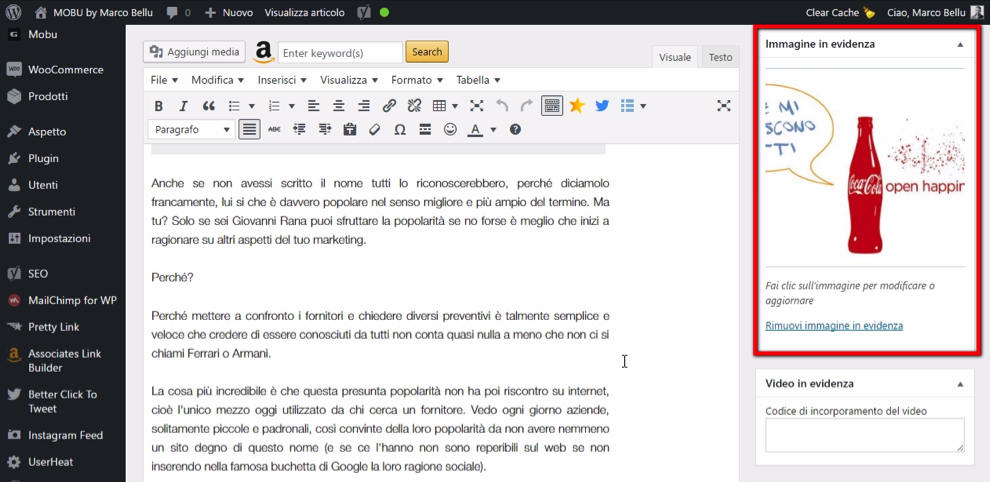Insert or edit a link
Viewport: 990px width, 482px height.
(390, 105)
